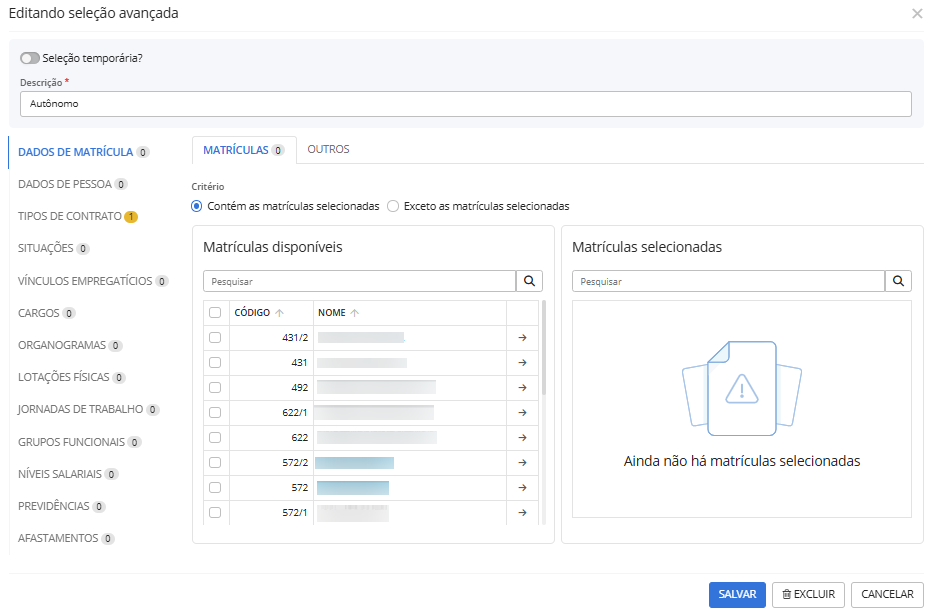
Task: Click the CÓDIGO column header
Action: coord(271,313)
